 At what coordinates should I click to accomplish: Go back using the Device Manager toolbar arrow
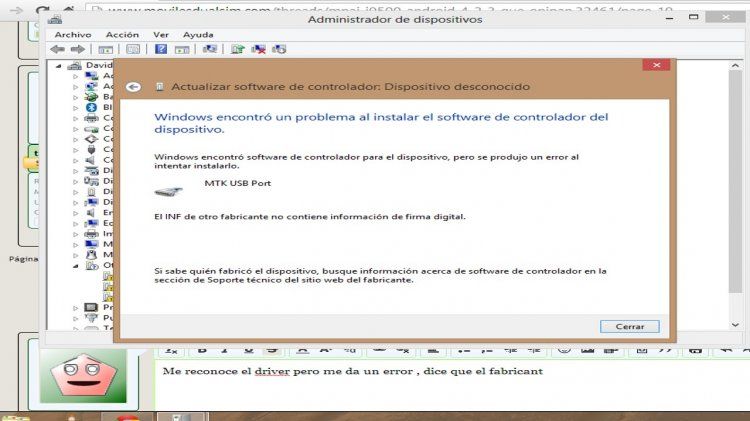57,49
